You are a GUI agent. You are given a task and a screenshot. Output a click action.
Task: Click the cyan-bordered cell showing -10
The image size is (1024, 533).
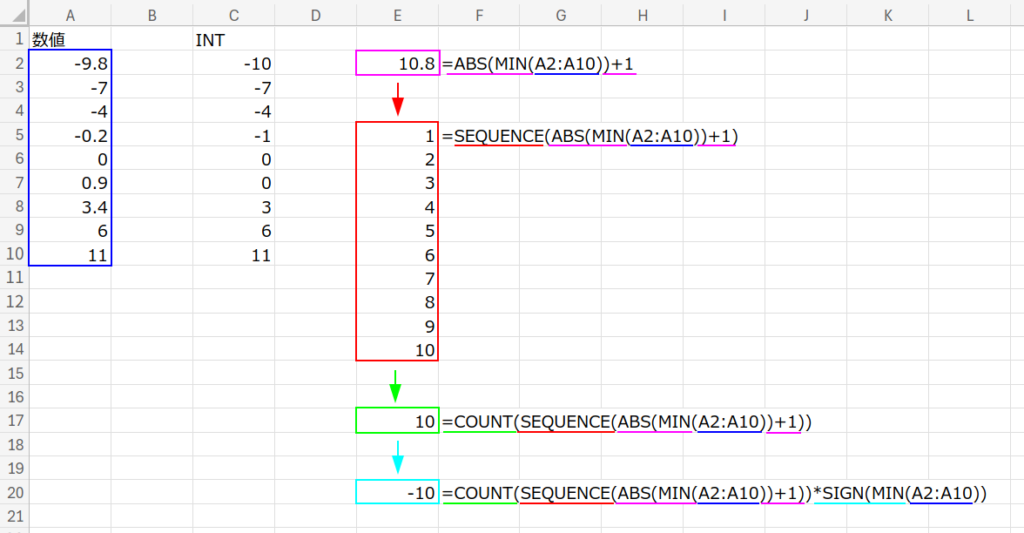click(x=397, y=492)
